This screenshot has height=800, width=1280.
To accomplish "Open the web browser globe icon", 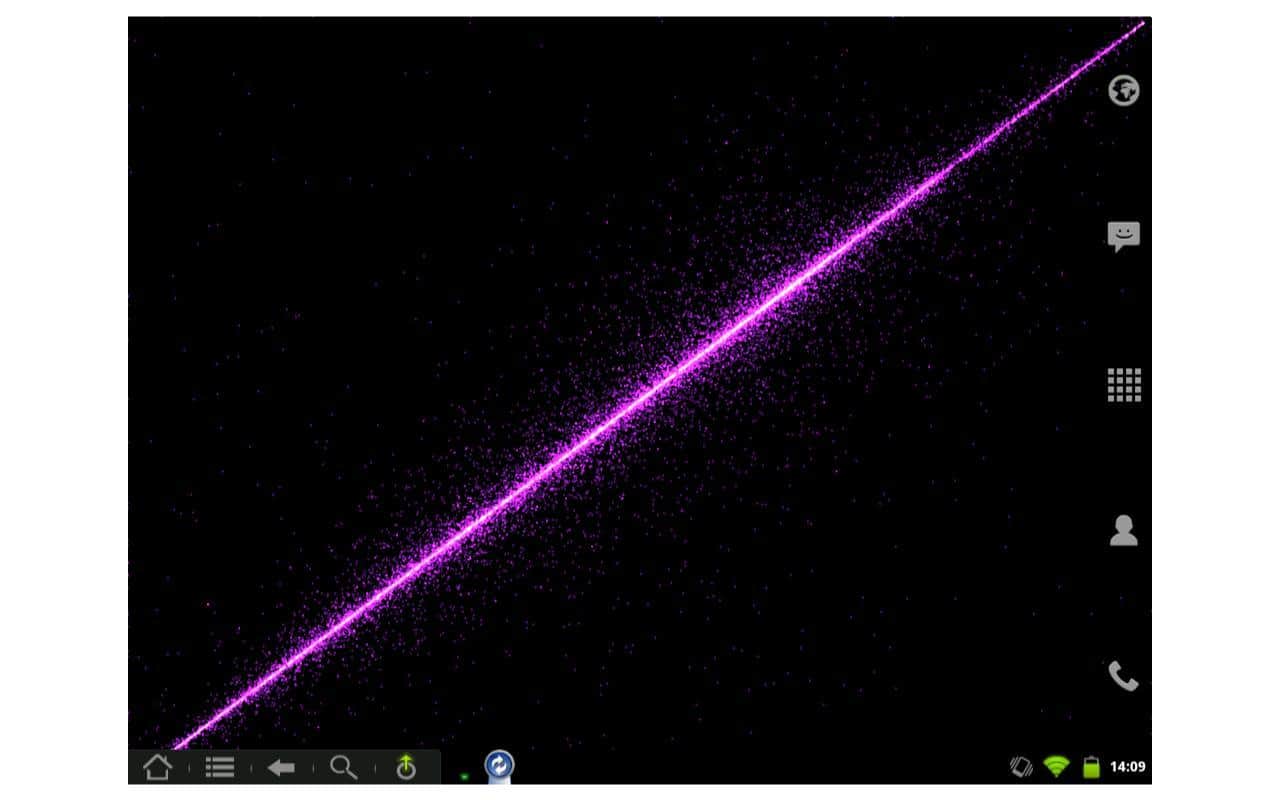I will (1124, 91).
